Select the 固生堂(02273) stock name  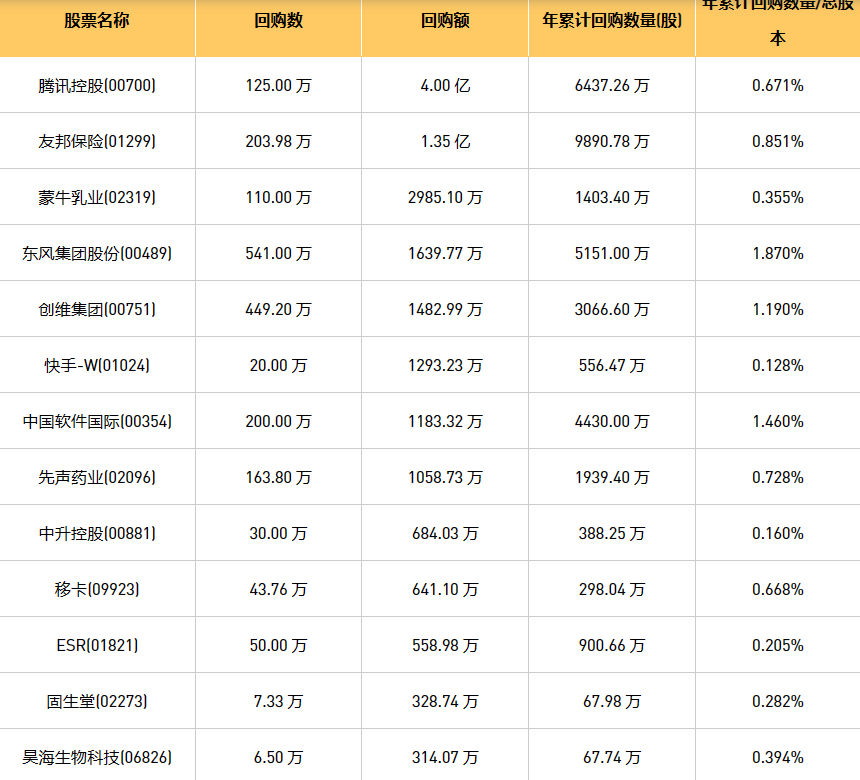[97, 702]
